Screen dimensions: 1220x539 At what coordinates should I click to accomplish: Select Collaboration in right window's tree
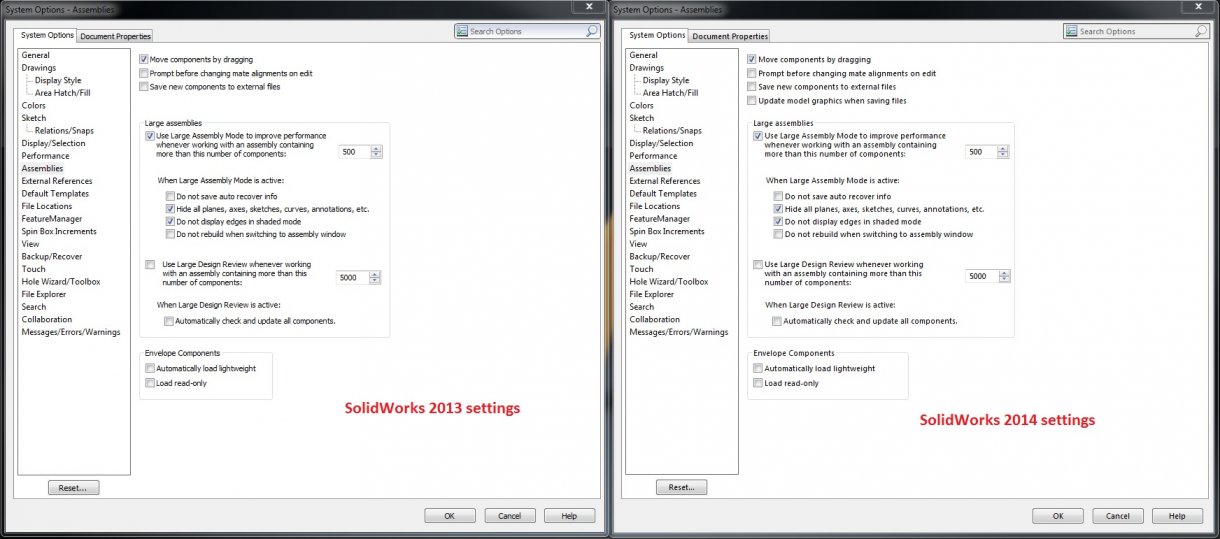(x=654, y=319)
